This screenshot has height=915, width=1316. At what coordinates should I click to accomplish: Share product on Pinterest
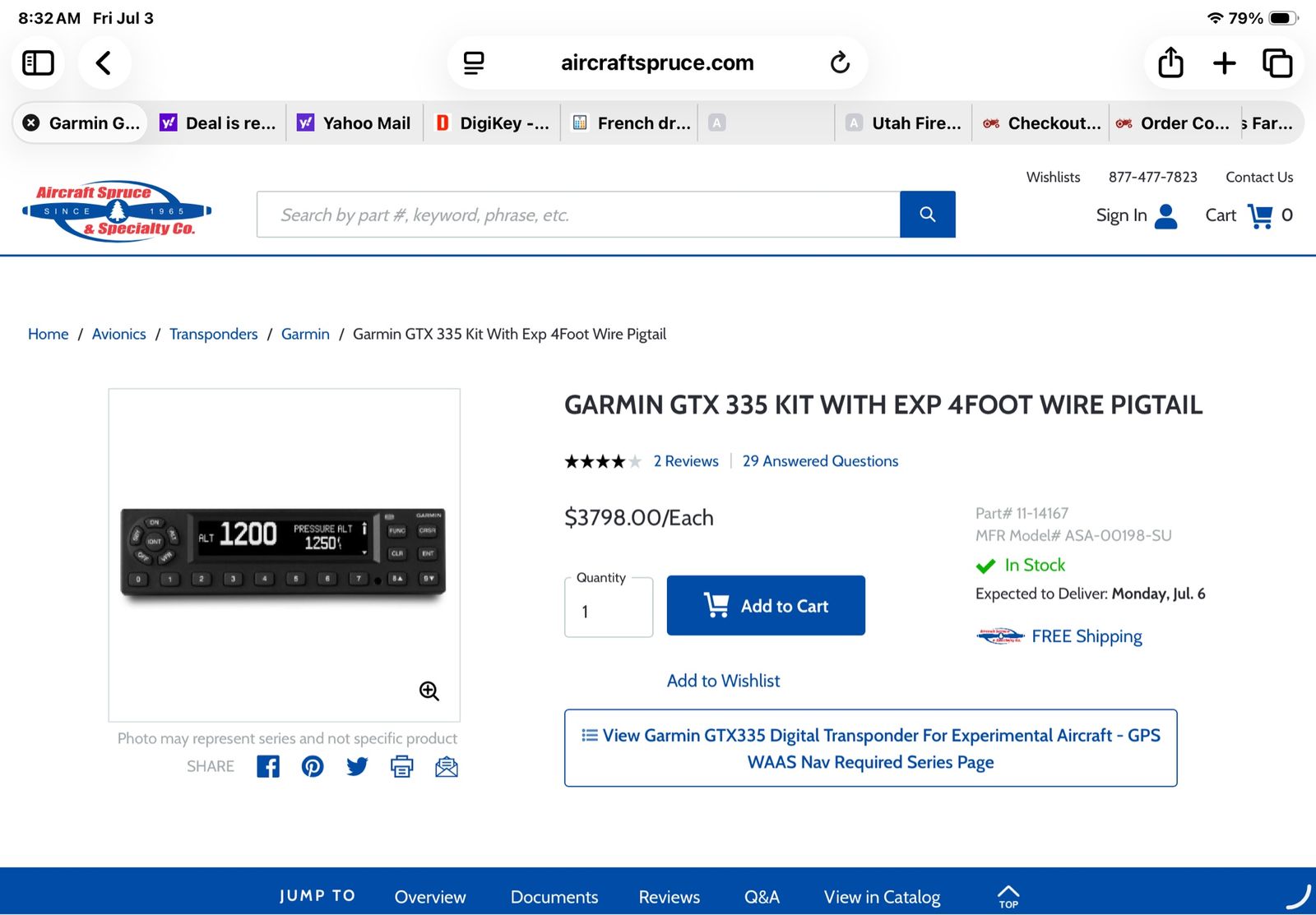pos(313,766)
